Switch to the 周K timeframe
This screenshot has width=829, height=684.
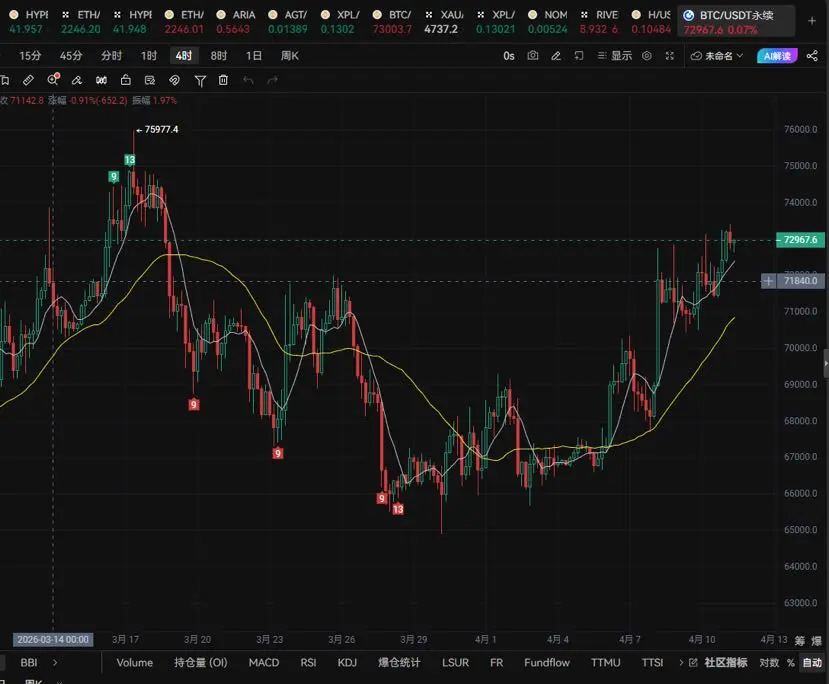(290, 56)
